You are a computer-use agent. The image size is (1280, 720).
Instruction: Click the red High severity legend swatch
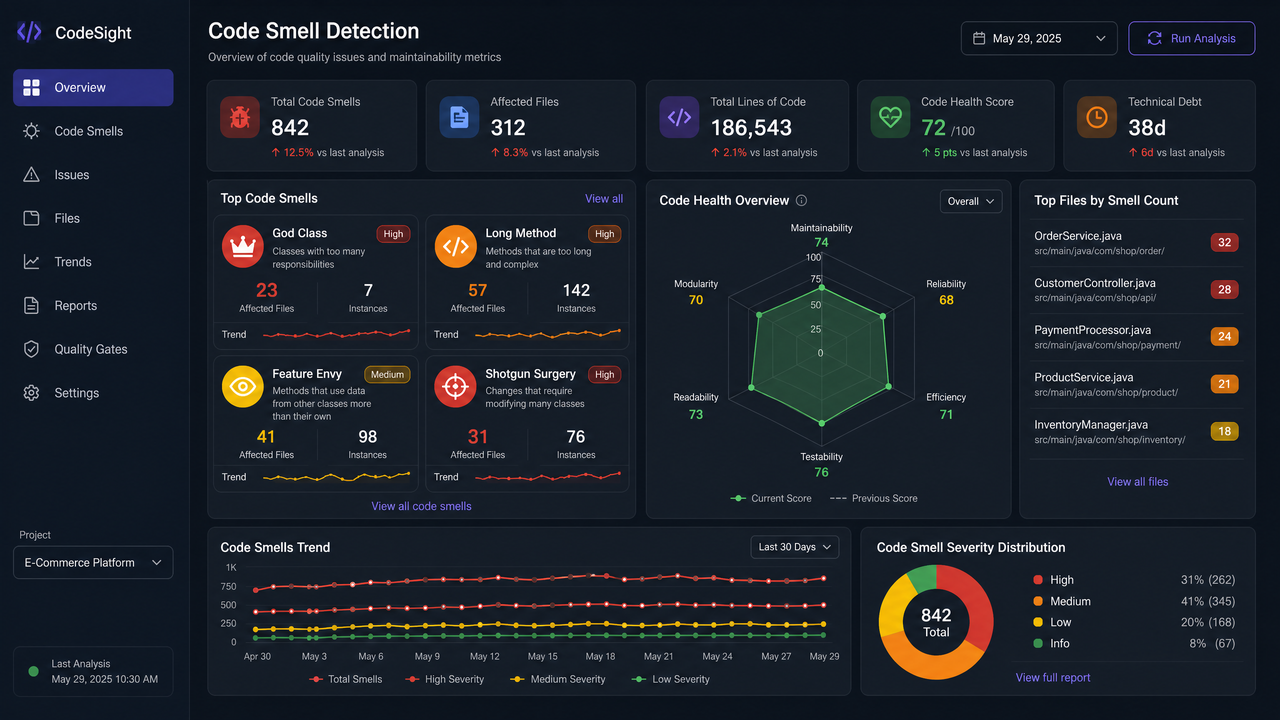pos(1038,580)
